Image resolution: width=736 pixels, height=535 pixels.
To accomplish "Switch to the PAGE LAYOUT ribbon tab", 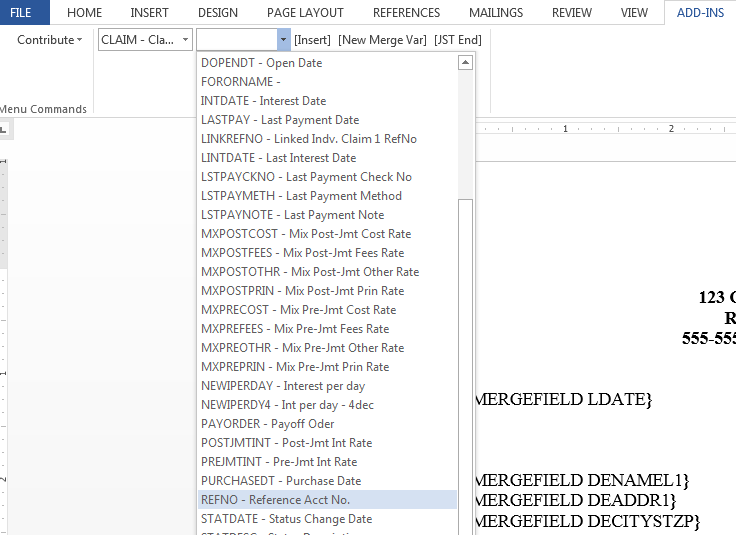I will point(305,13).
